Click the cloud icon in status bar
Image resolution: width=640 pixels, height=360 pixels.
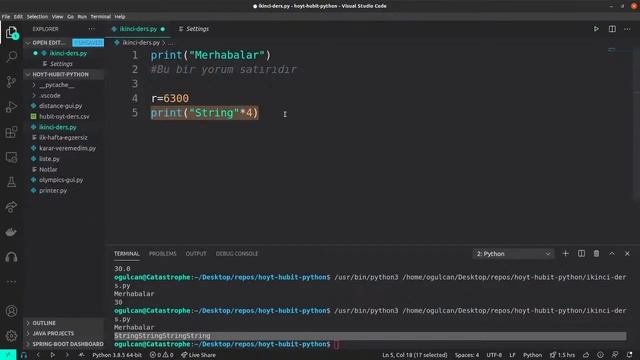586,355
